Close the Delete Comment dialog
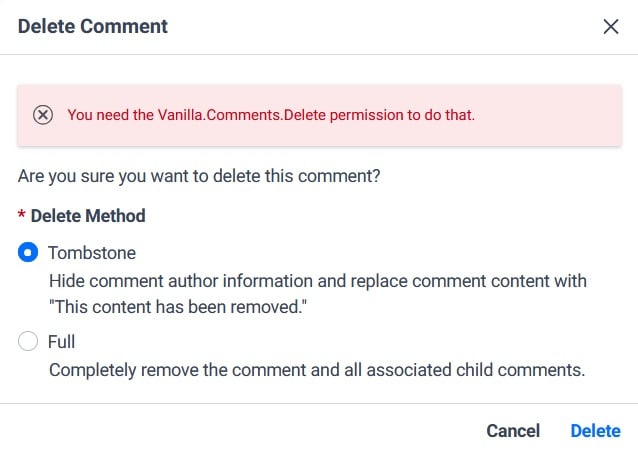The image size is (638, 454). 611,27
